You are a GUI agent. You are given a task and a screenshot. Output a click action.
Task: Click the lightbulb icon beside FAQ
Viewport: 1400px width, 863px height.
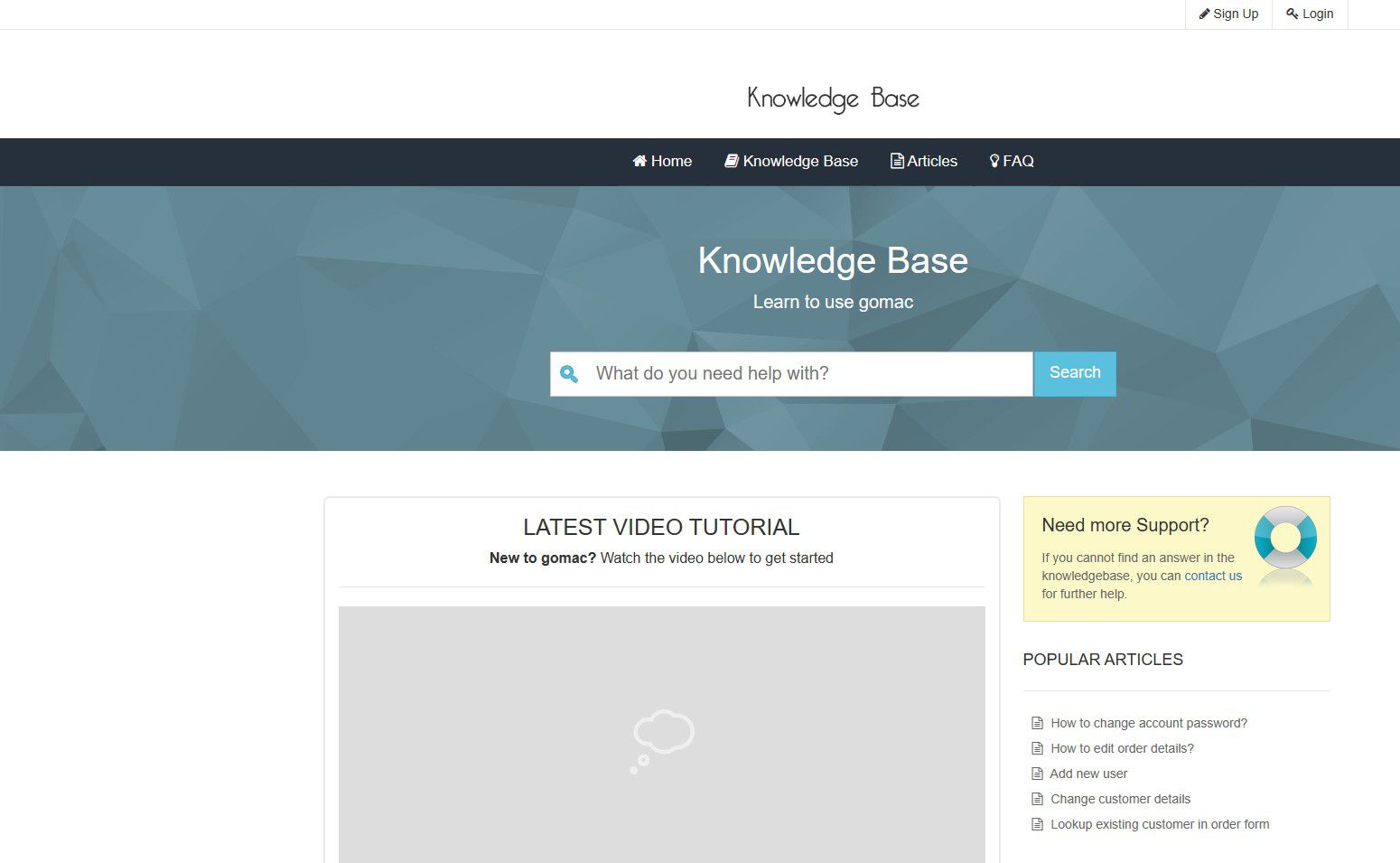point(994,161)
